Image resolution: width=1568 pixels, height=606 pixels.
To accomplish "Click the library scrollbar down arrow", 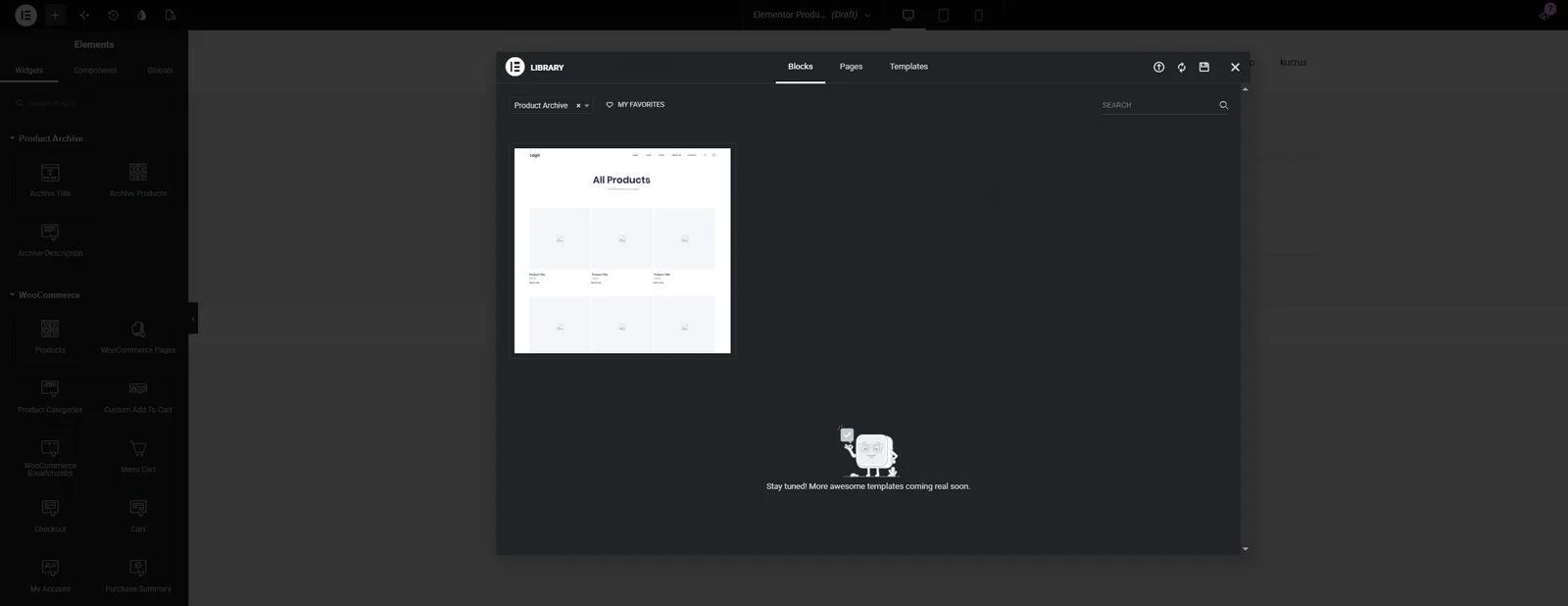I will point(1246,549).
